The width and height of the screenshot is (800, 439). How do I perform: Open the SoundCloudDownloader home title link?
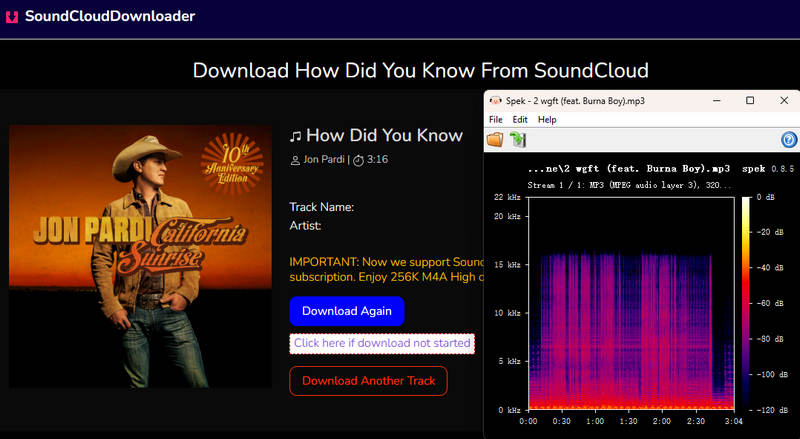[x=110, y=16]
